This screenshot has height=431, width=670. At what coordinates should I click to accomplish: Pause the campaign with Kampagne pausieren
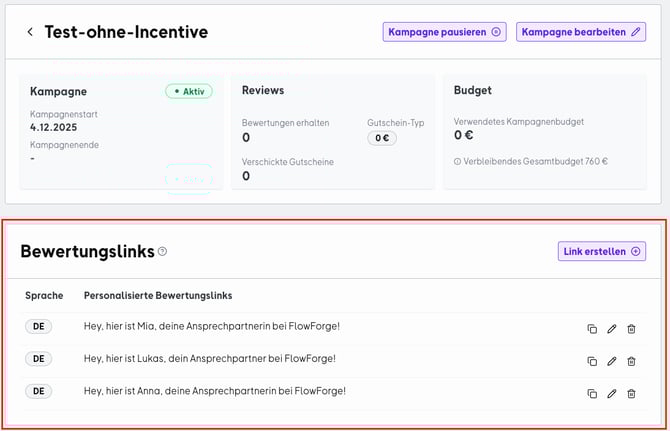click(x=444, y=32)
